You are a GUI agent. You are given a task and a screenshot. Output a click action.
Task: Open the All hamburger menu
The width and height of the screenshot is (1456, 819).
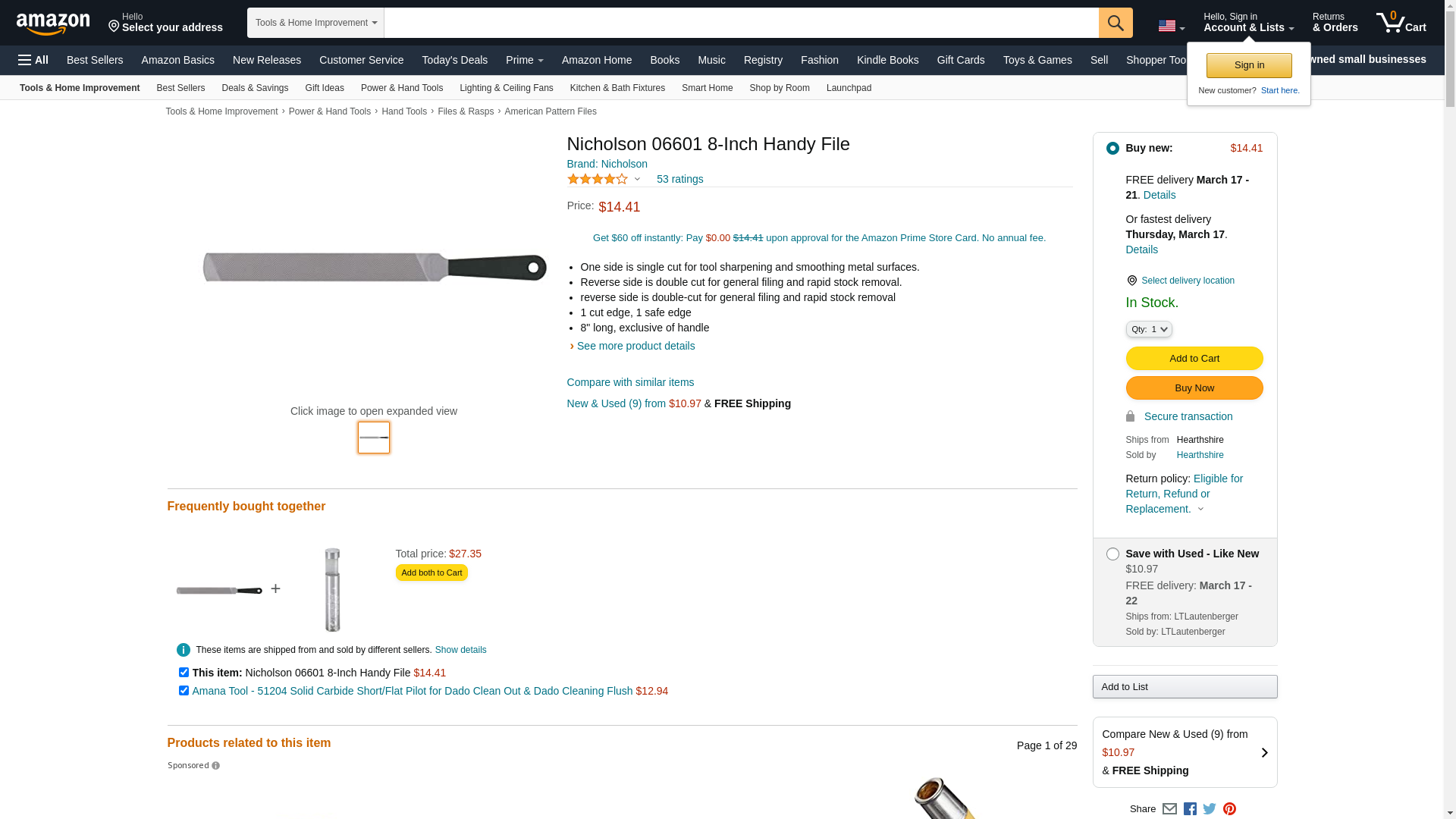33,60
